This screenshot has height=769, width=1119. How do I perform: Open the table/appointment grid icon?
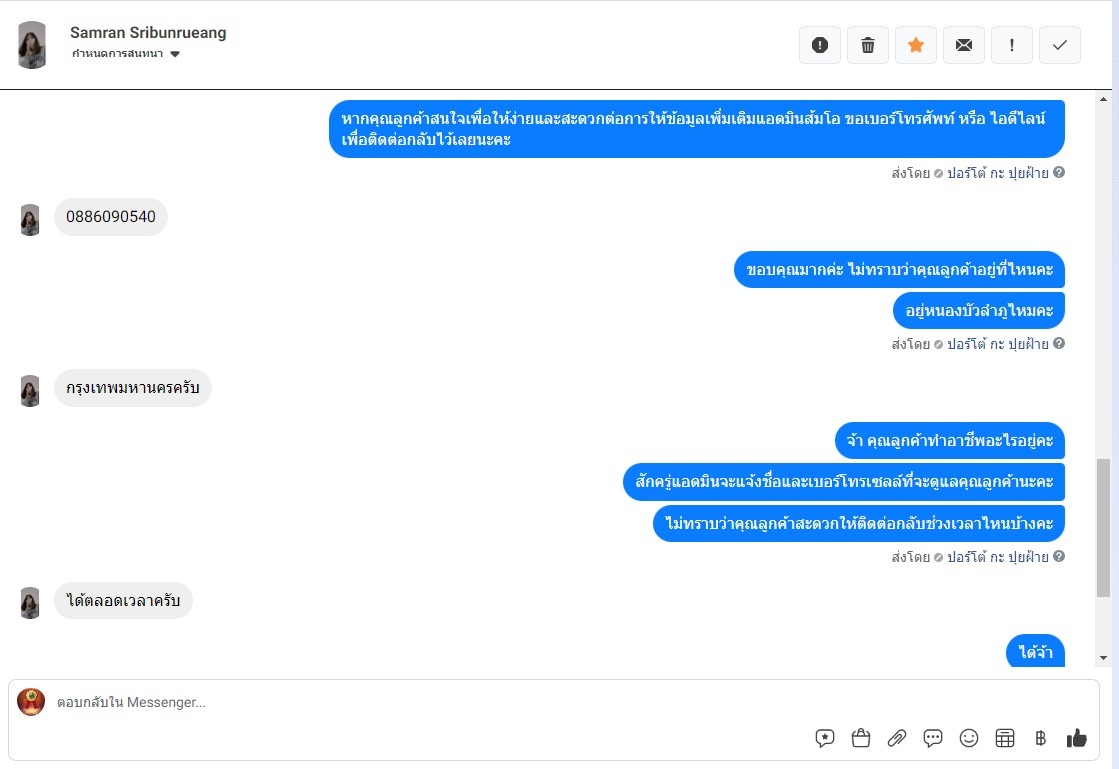tap(1005, 738)
